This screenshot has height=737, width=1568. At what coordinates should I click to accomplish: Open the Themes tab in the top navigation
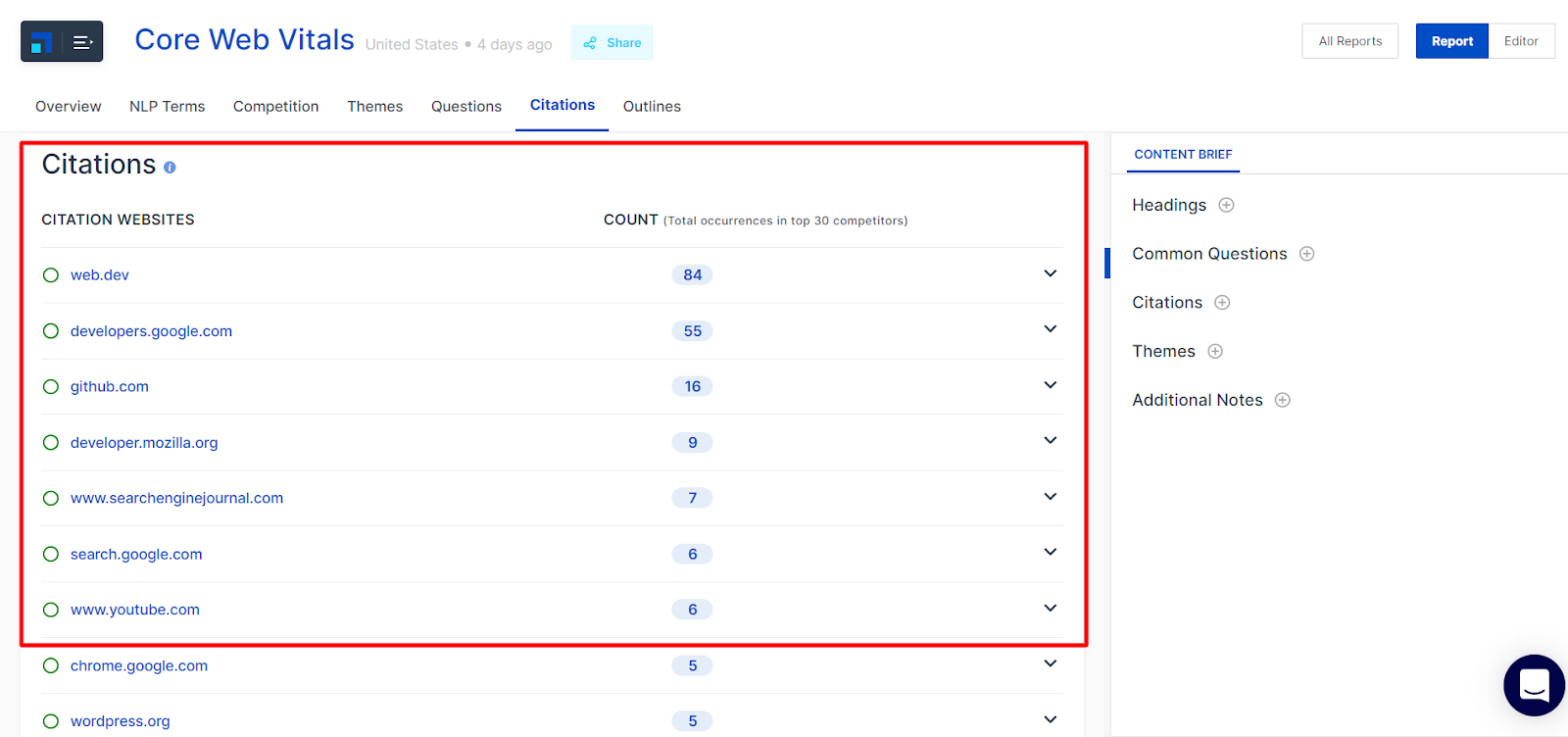point(375,106)
